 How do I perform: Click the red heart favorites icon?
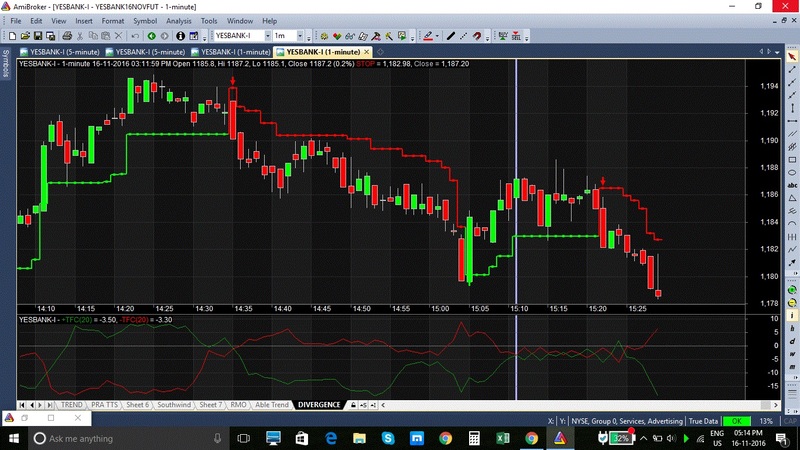pos(337,36)
